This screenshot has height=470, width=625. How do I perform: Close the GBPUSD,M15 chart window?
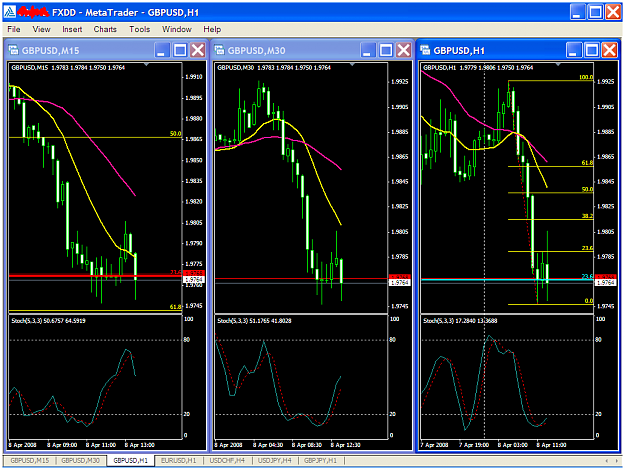(198, 50)
